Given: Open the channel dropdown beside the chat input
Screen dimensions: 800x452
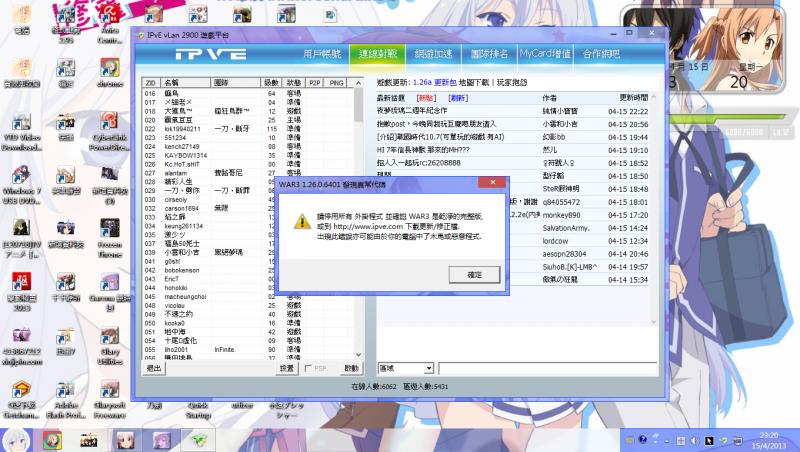Looking at the screenshot, I should [x=429, y=368].
